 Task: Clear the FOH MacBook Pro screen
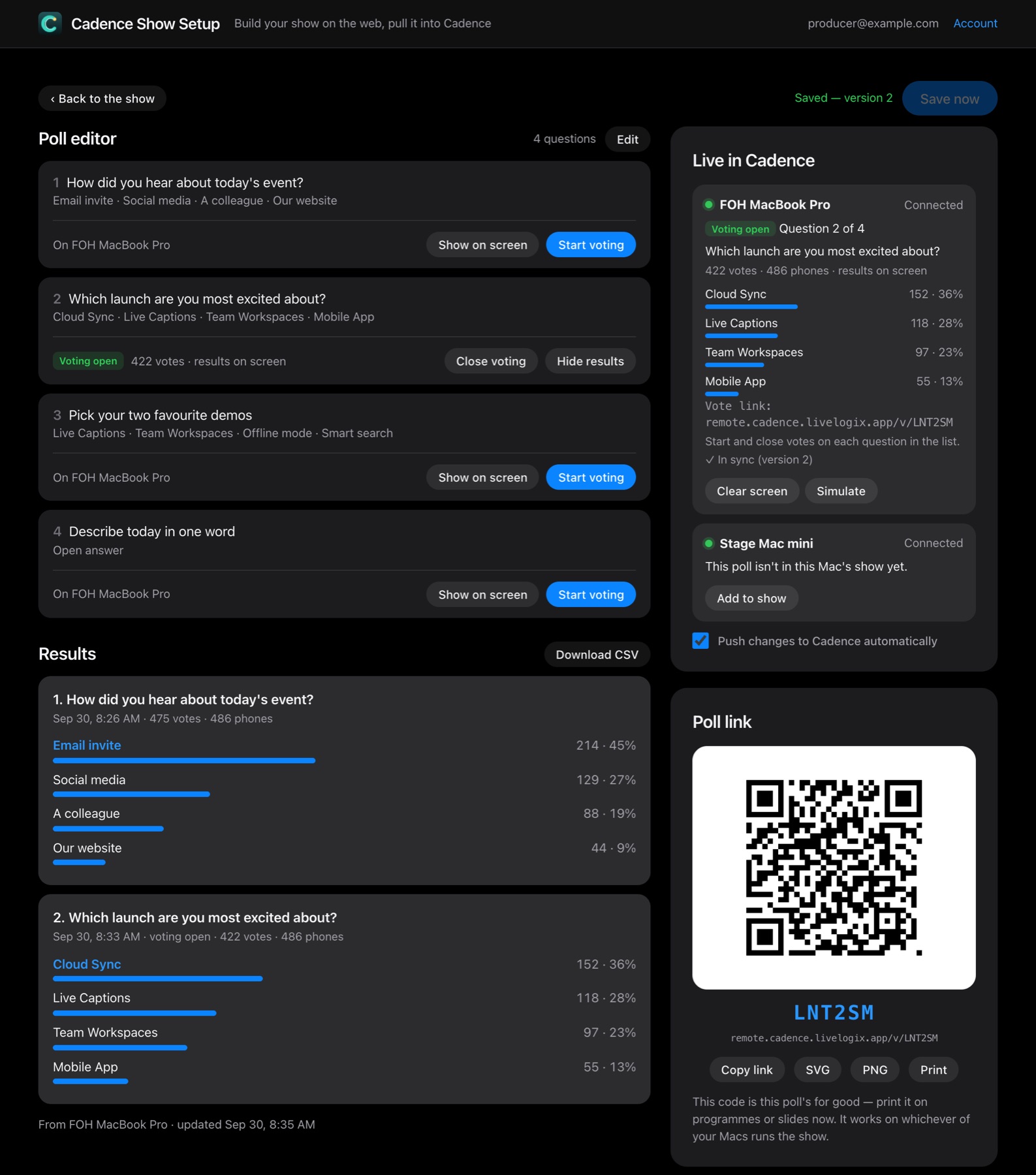pos(752,491)
